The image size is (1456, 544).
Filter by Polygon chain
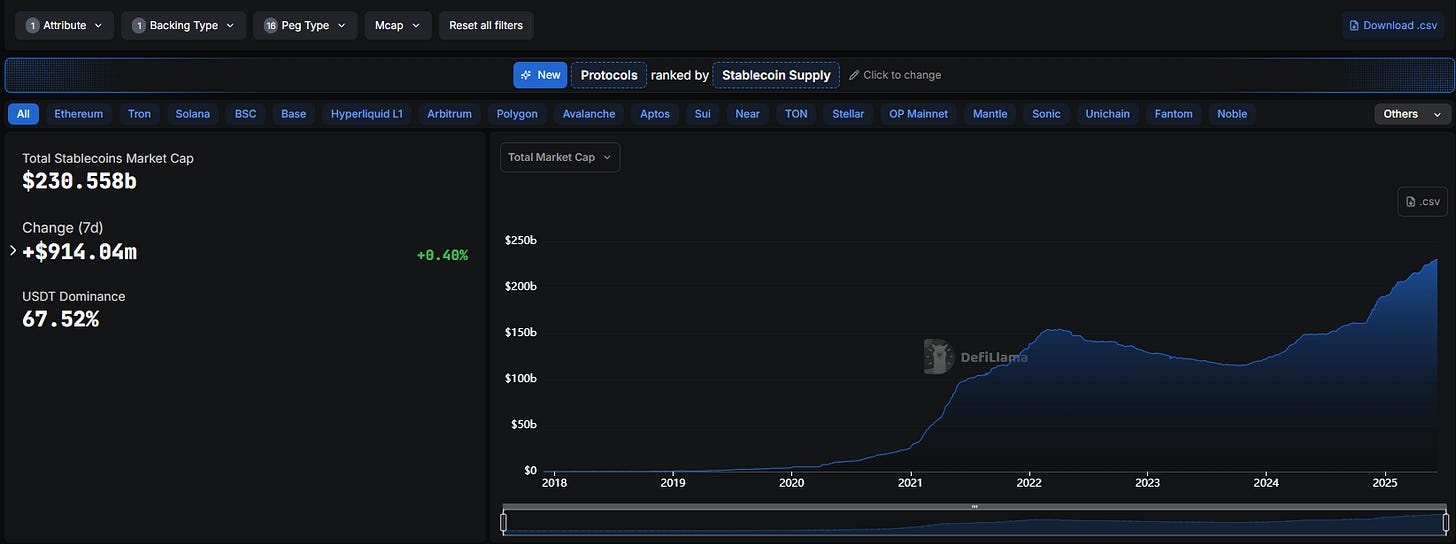(517, 114)
